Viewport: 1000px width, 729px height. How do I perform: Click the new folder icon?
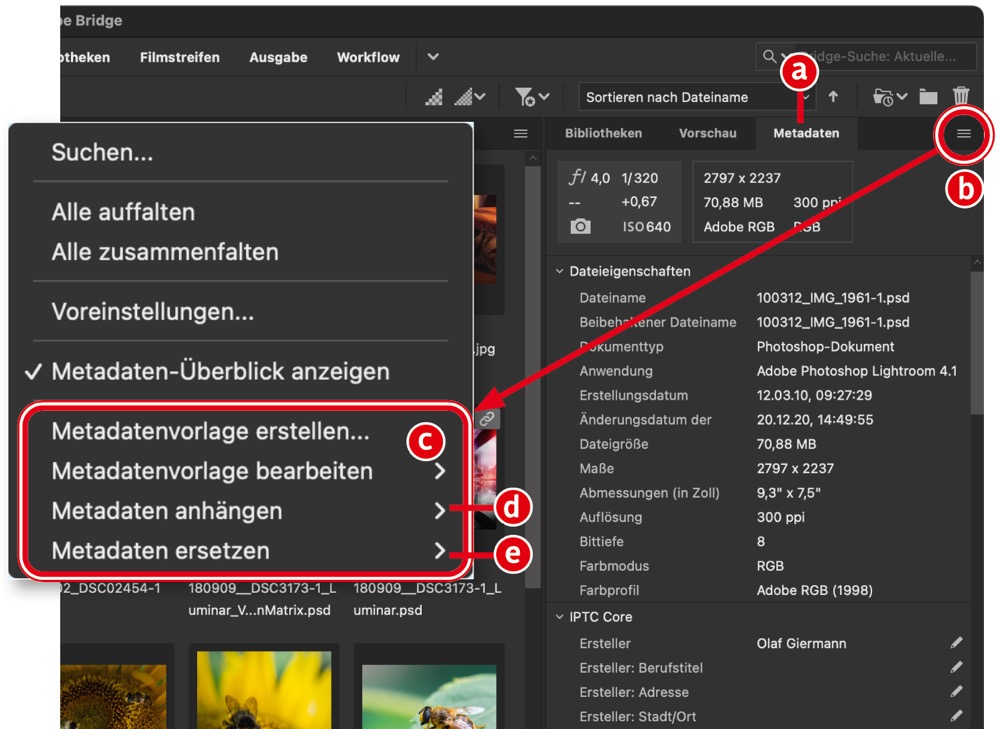[x=929, y=97]
